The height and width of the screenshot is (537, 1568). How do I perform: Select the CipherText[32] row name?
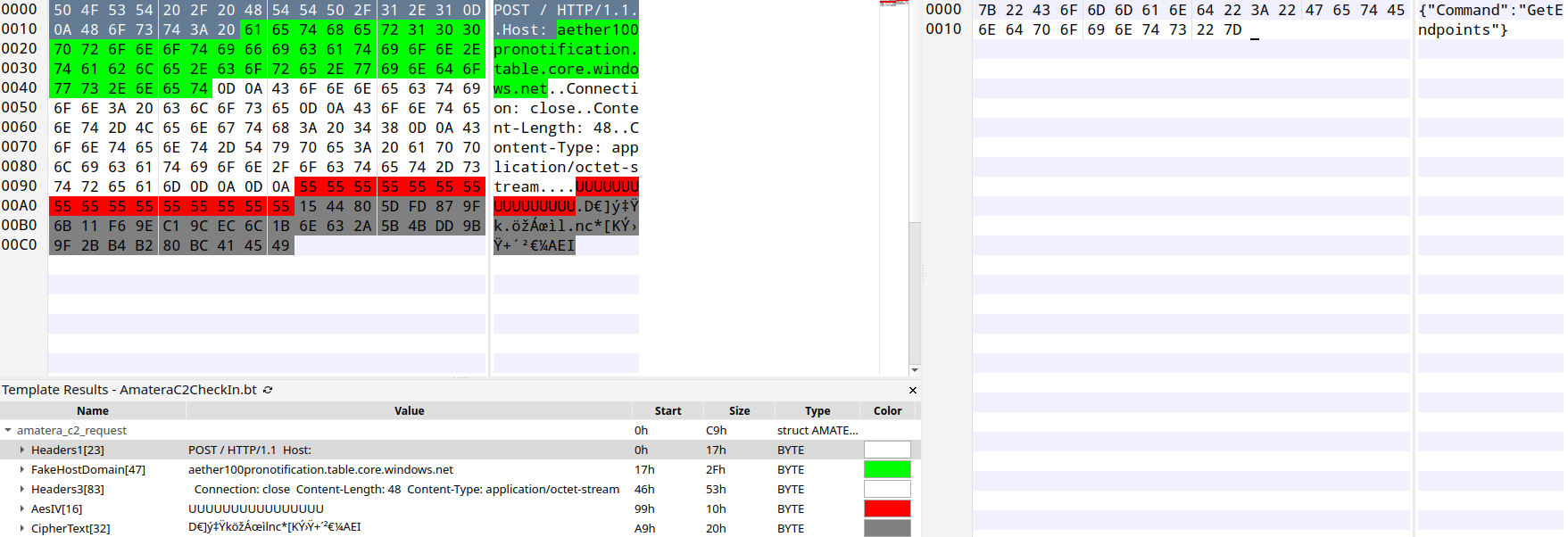click(x=71, y=528)
